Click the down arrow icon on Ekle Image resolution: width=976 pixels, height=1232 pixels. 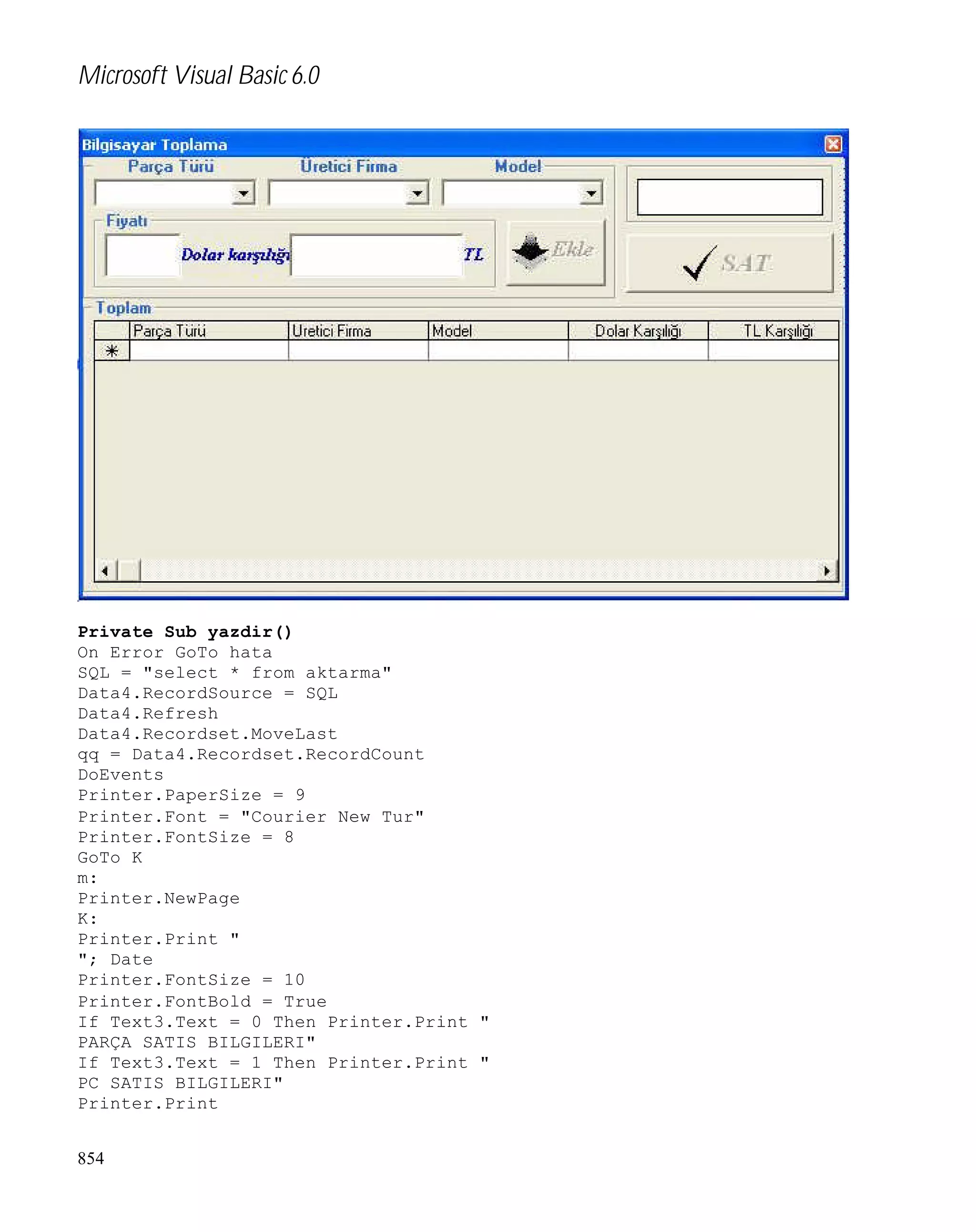coord(530,251)
